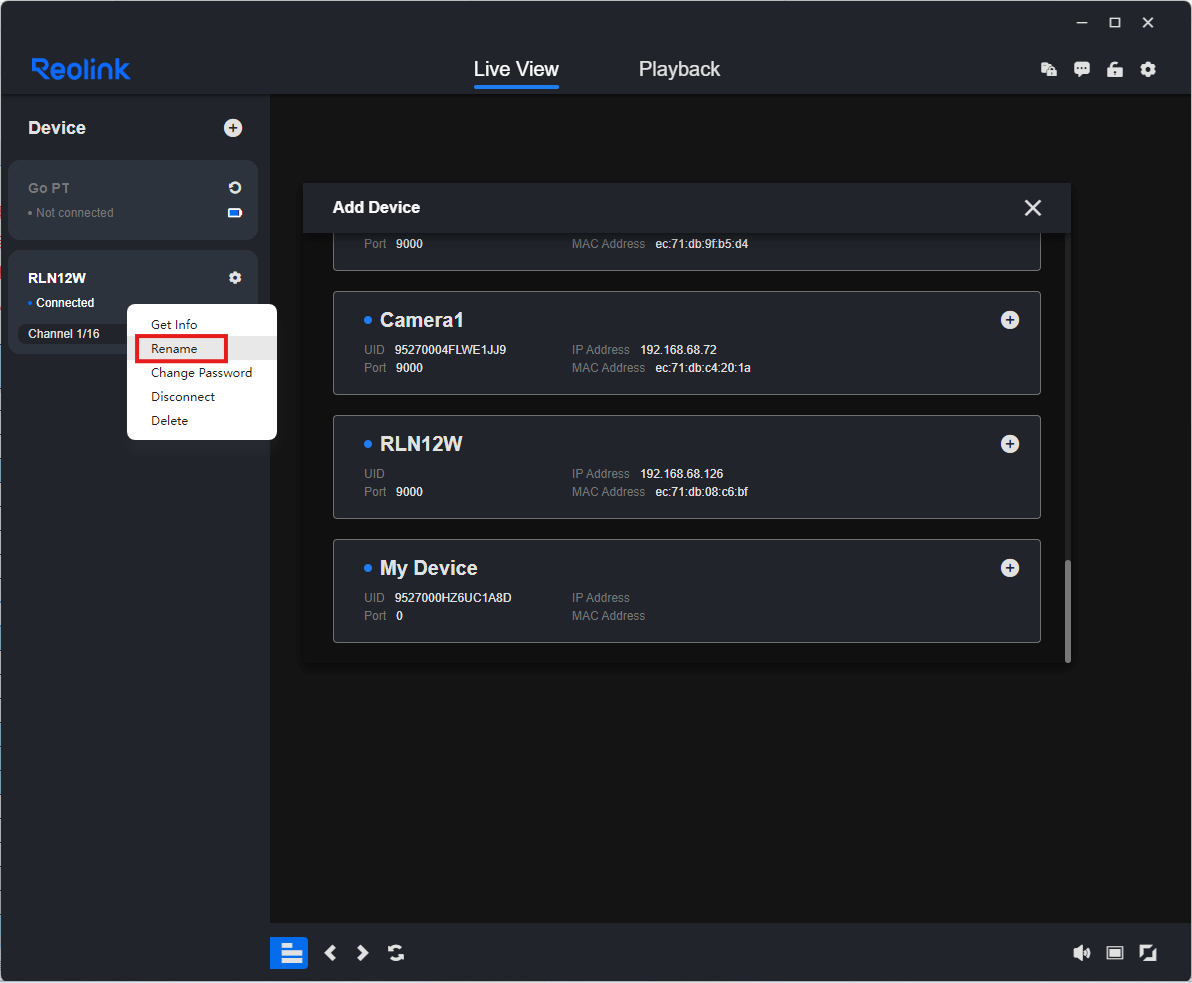This screenshot has height=983, width=1192.
Task: Enter full screen using the bottom-right icon
Action: pyautogui.click(x=1148, y=953)
